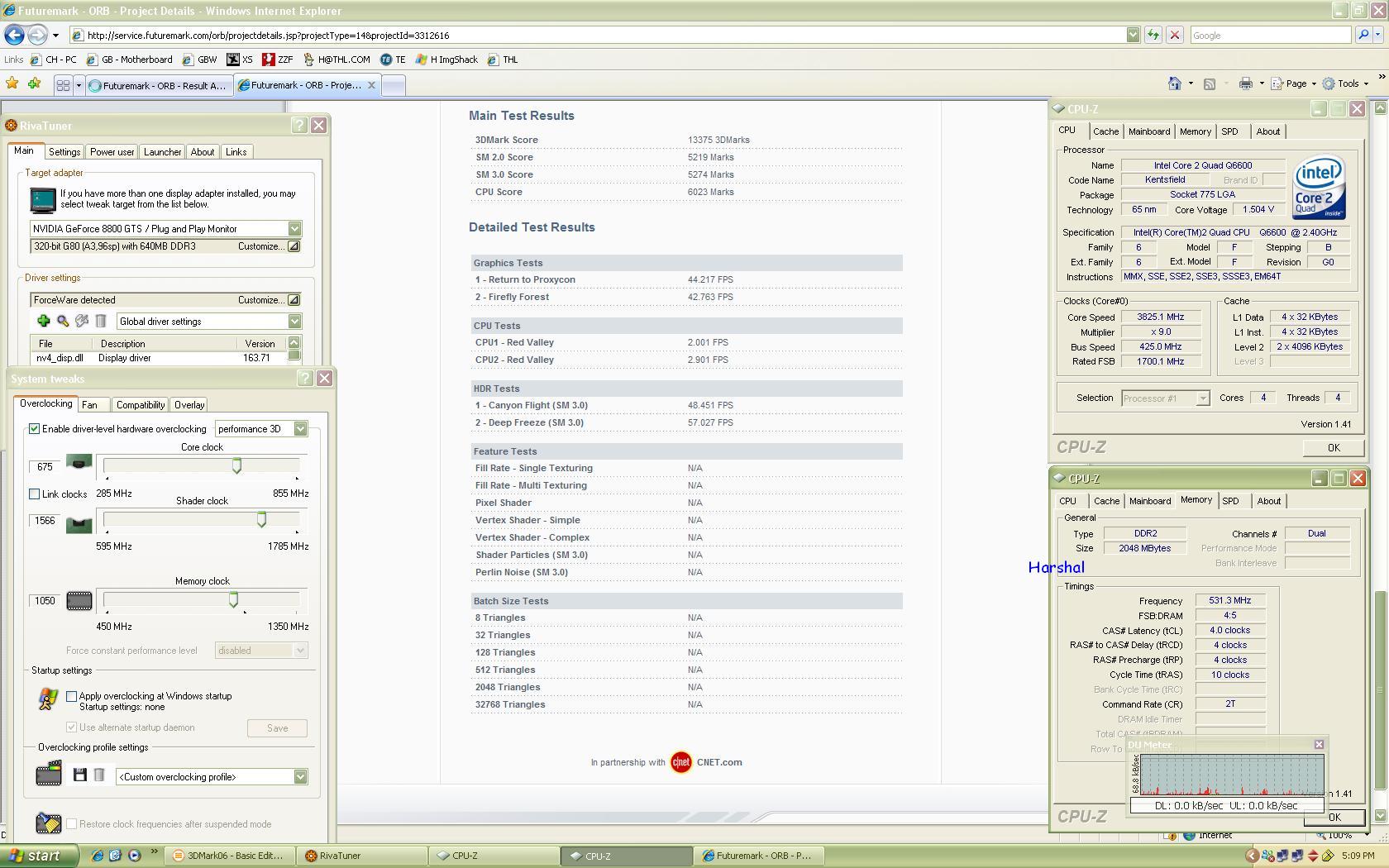Screen dimensions: 1389x868
Task: Expand Custom overclocking profile dropdown
Action: [x=300, y=776]
